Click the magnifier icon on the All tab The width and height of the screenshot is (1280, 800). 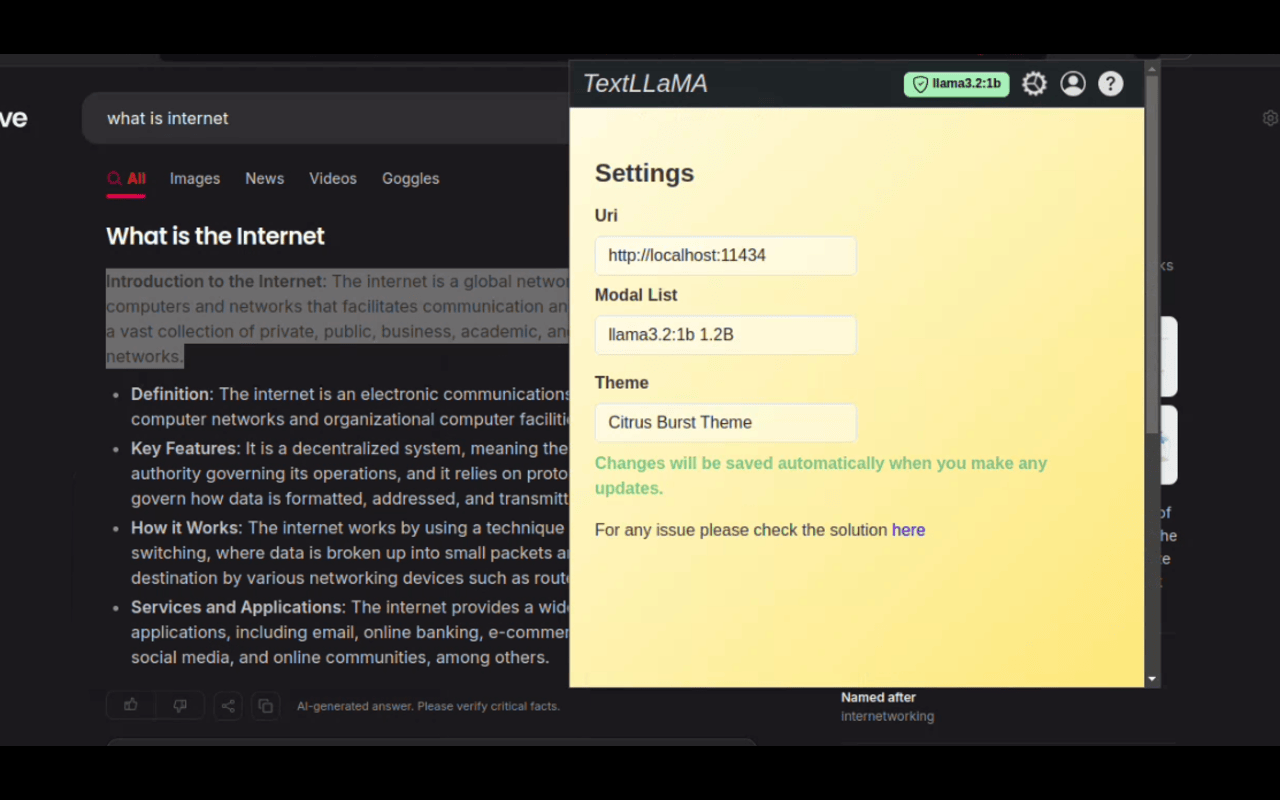click(114, 178)
